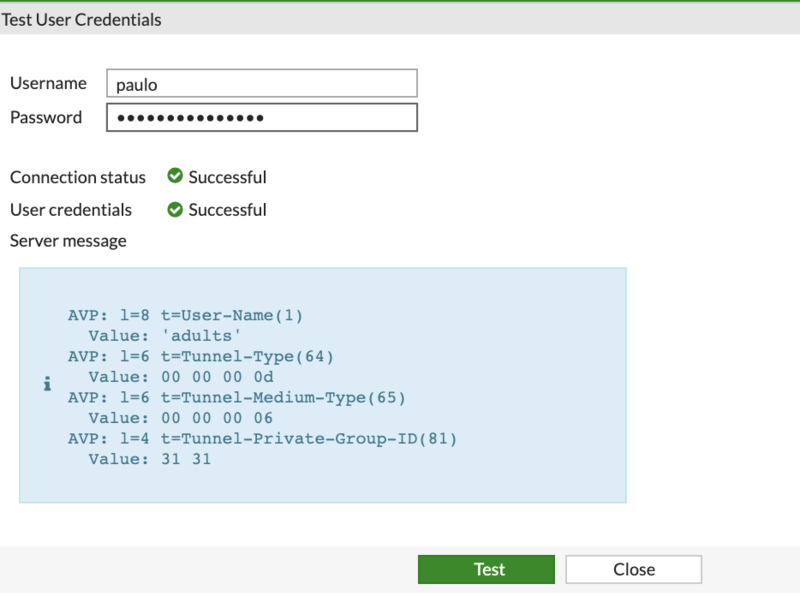
Task: Click the green checkmark beside User credentials
Action: pos(175,209)
